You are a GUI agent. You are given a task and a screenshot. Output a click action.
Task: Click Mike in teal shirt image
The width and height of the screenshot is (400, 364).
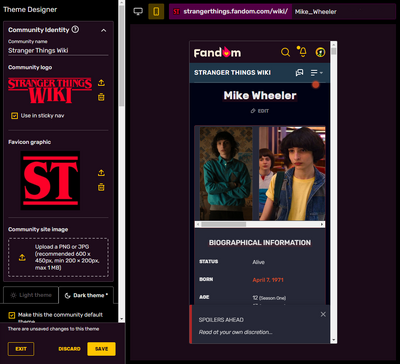coord(226,173)
